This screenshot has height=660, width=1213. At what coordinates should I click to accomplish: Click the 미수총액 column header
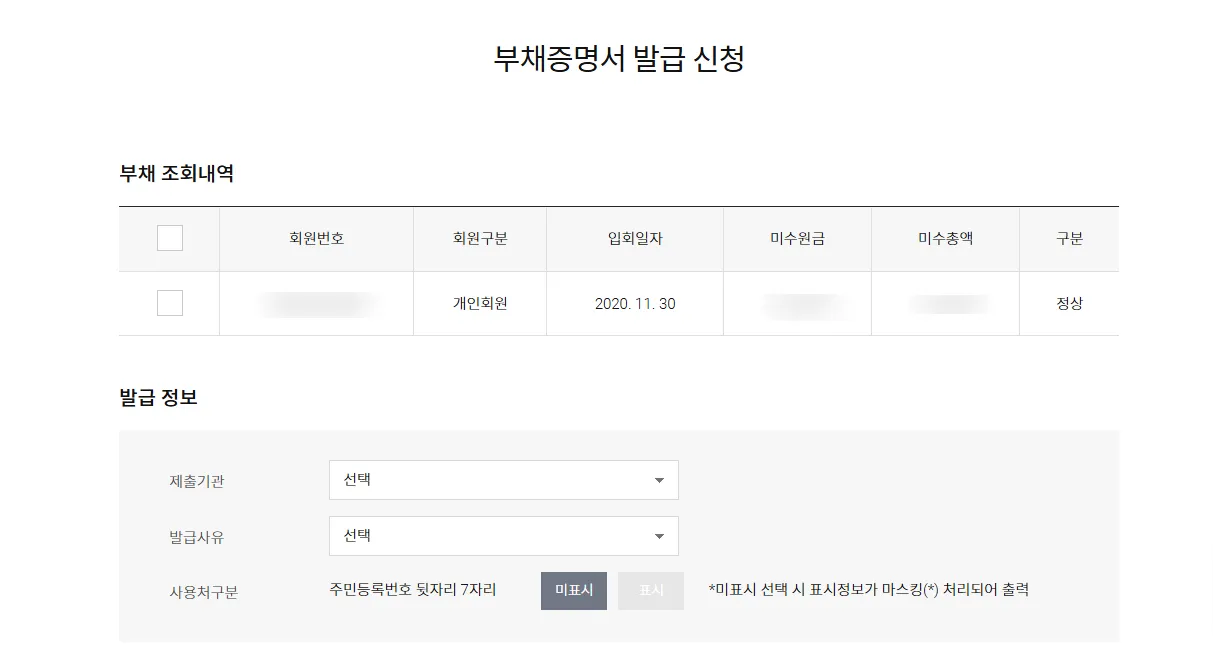click(x=945, y=238)
